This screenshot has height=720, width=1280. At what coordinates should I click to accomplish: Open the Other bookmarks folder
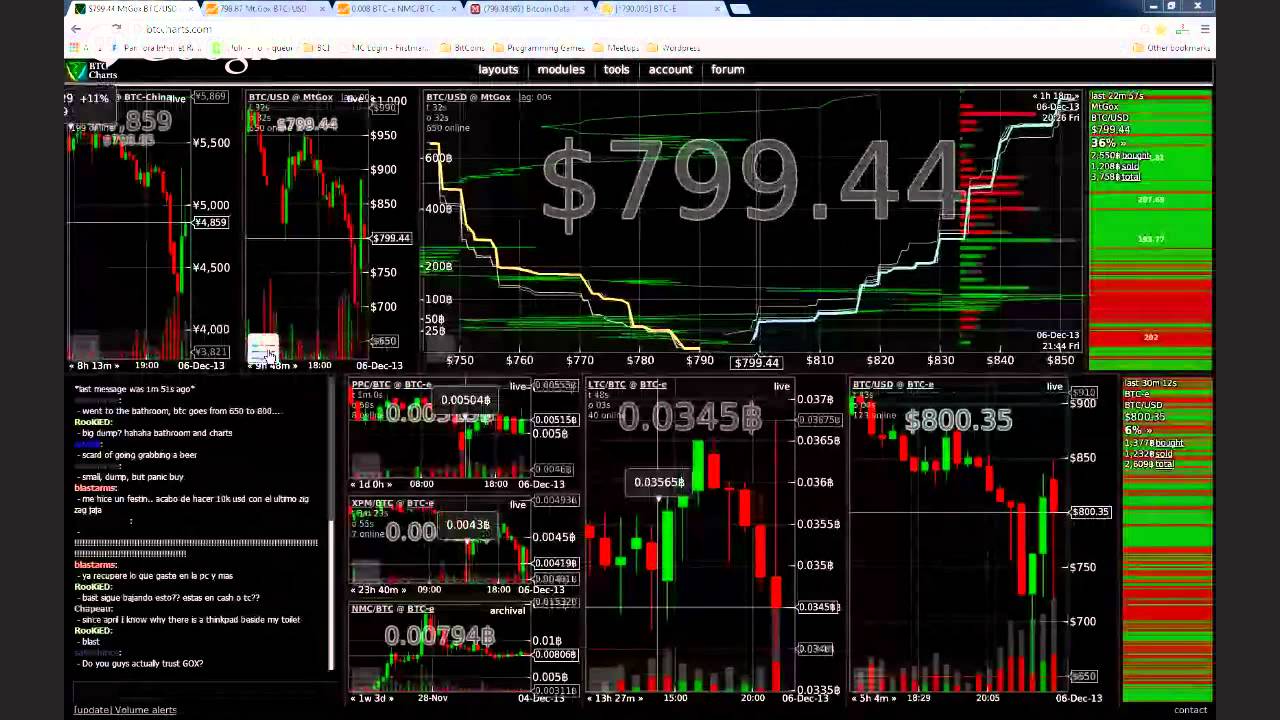click(x=1172, y=48)
